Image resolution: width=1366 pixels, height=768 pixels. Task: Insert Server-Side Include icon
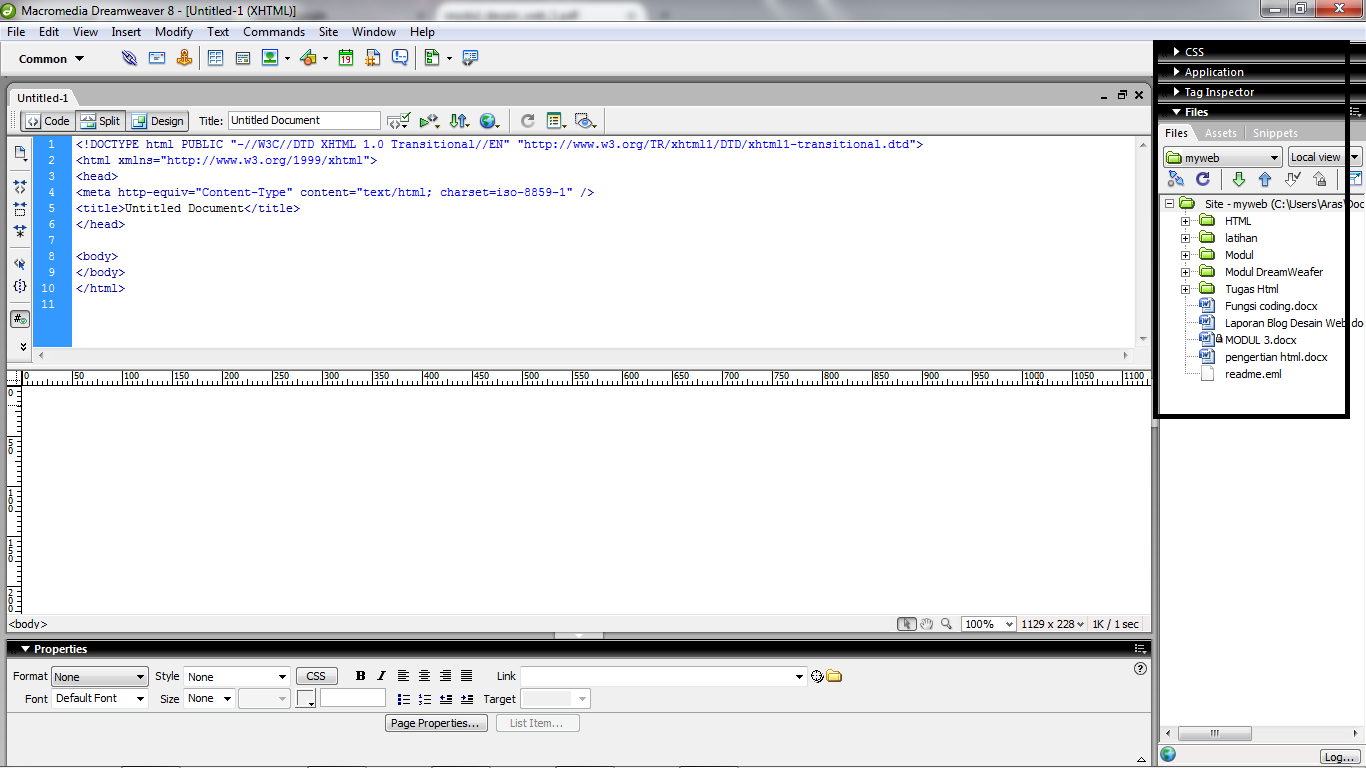(373, 58)
